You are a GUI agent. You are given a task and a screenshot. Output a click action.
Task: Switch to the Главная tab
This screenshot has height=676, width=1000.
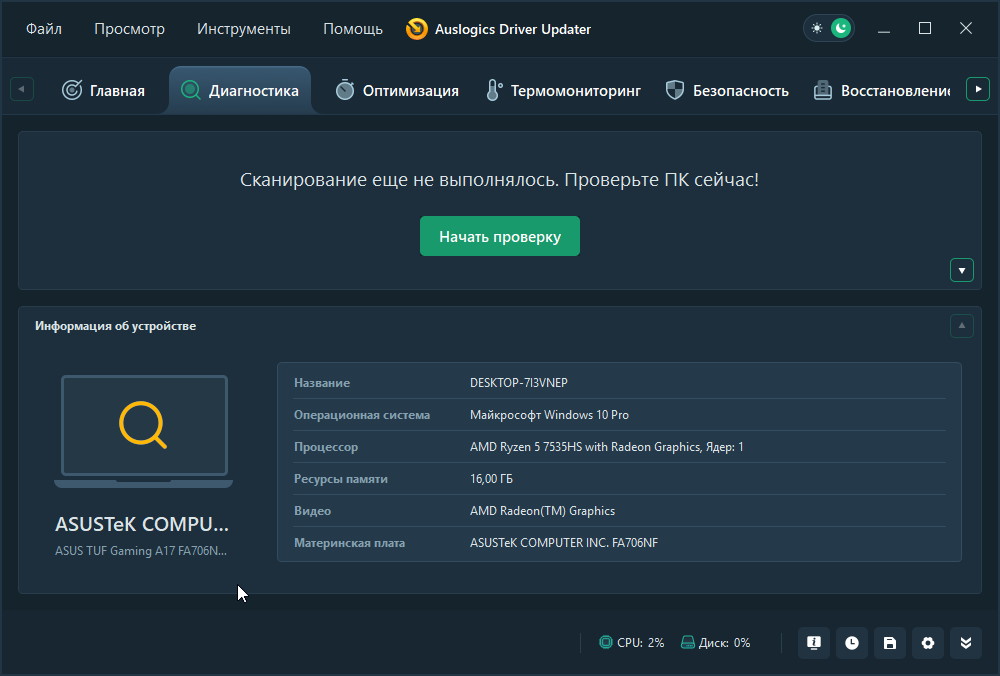coord(103,91)
